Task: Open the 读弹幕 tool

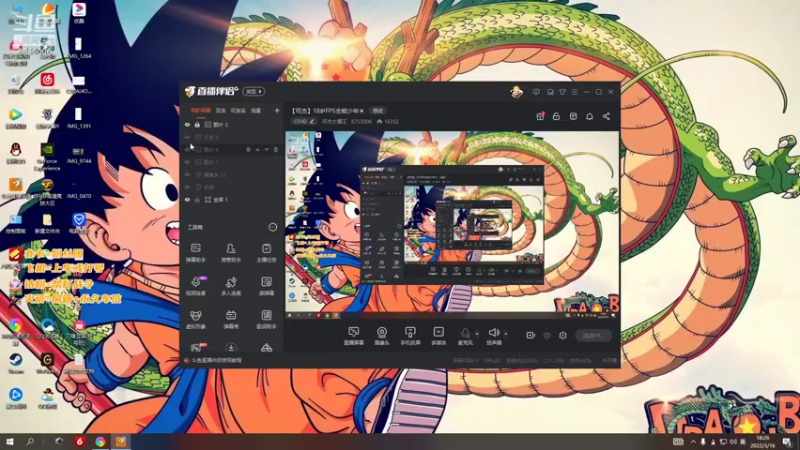Action: pos(266,286)
